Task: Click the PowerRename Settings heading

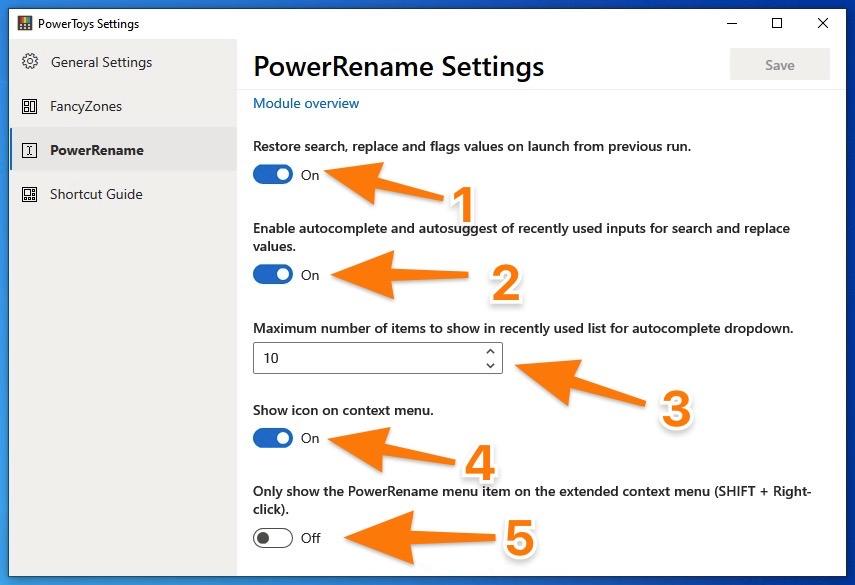Action: 399,67
